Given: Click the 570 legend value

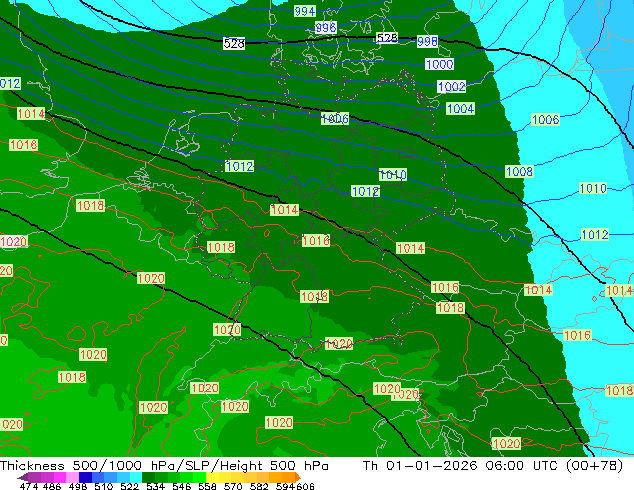Looking at the screenshot, I should [x=233, y=486].
